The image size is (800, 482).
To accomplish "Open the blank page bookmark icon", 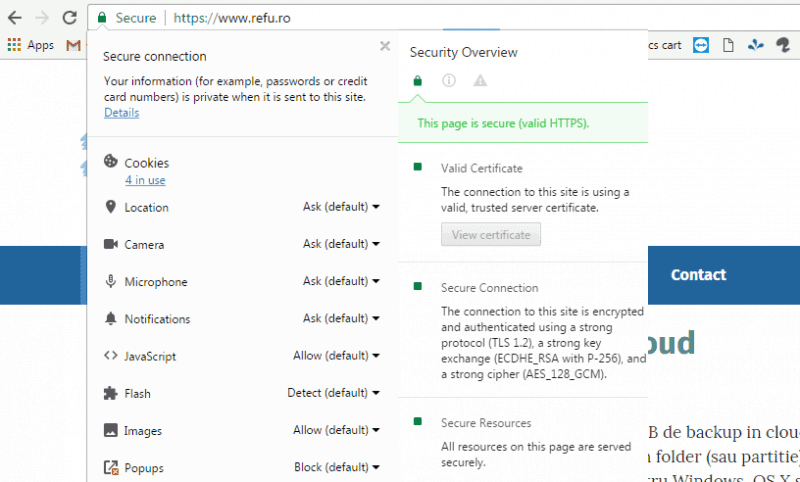I will coord(728,45).
